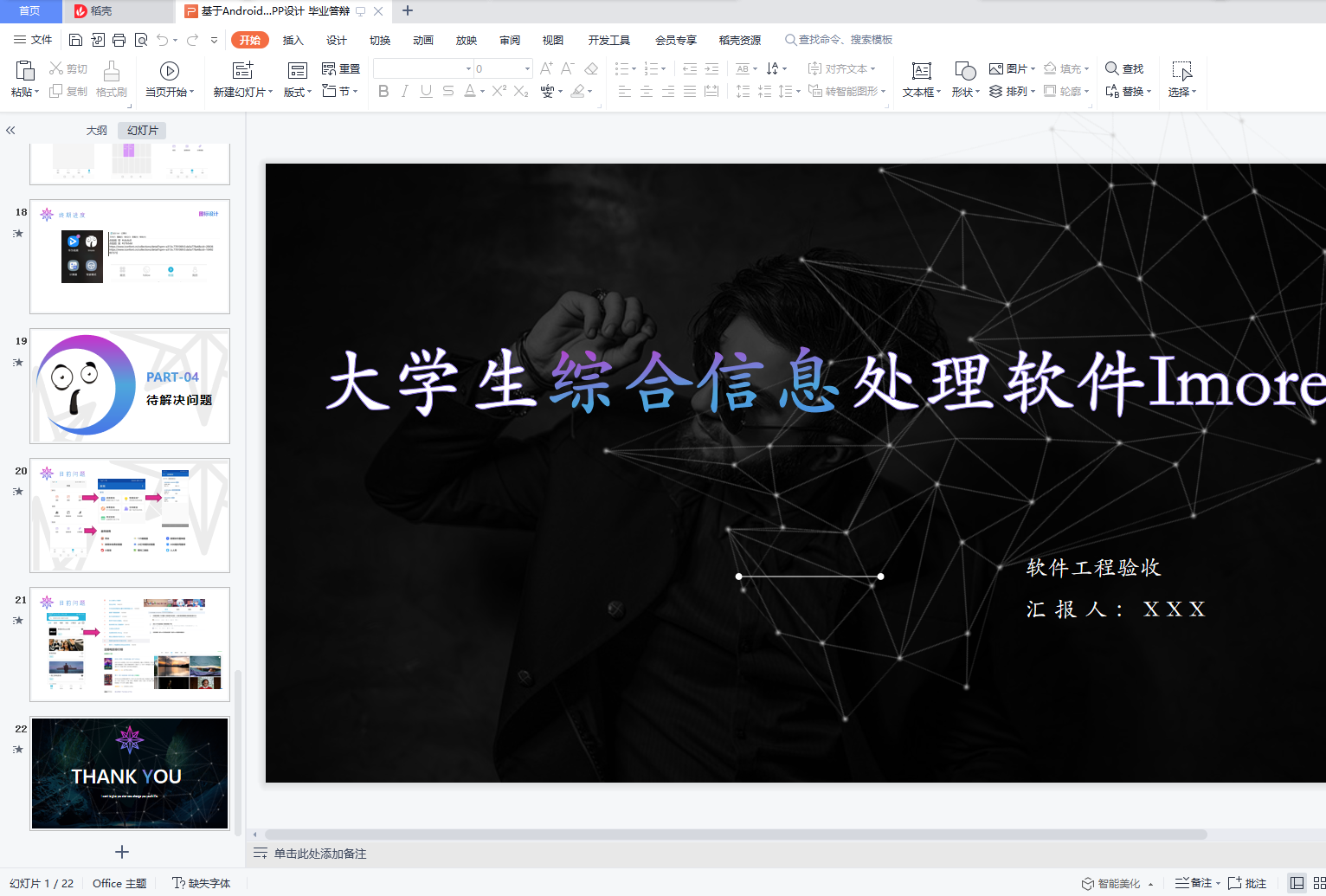Toggle left text alignment
The height and width of the screenshot is (896, 1326).
point(625,91)
